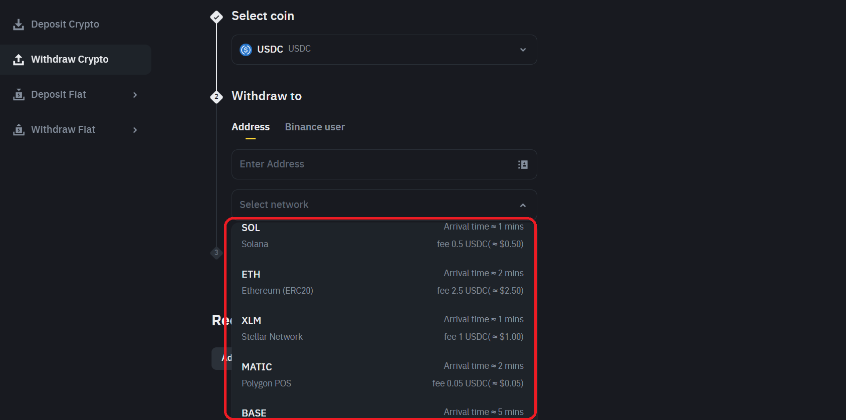
Task: Choose the ETH Ethereum (ERC20) network
Action: coord(382,281)
